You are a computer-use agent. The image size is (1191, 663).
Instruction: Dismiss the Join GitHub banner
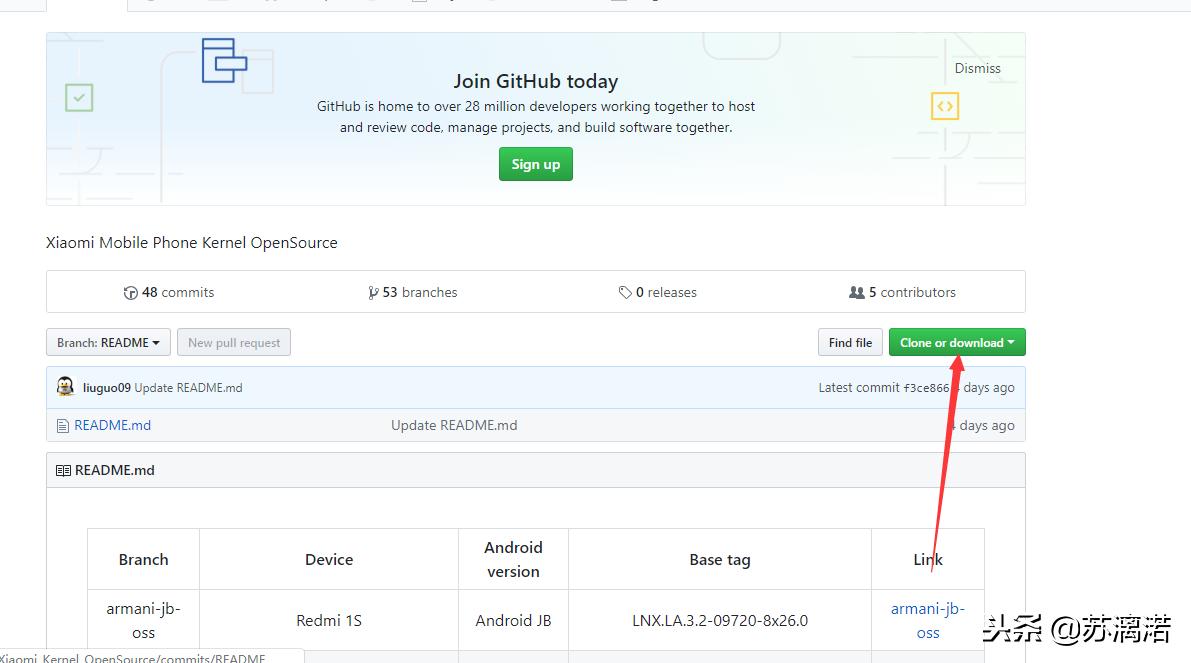point(977,68)
